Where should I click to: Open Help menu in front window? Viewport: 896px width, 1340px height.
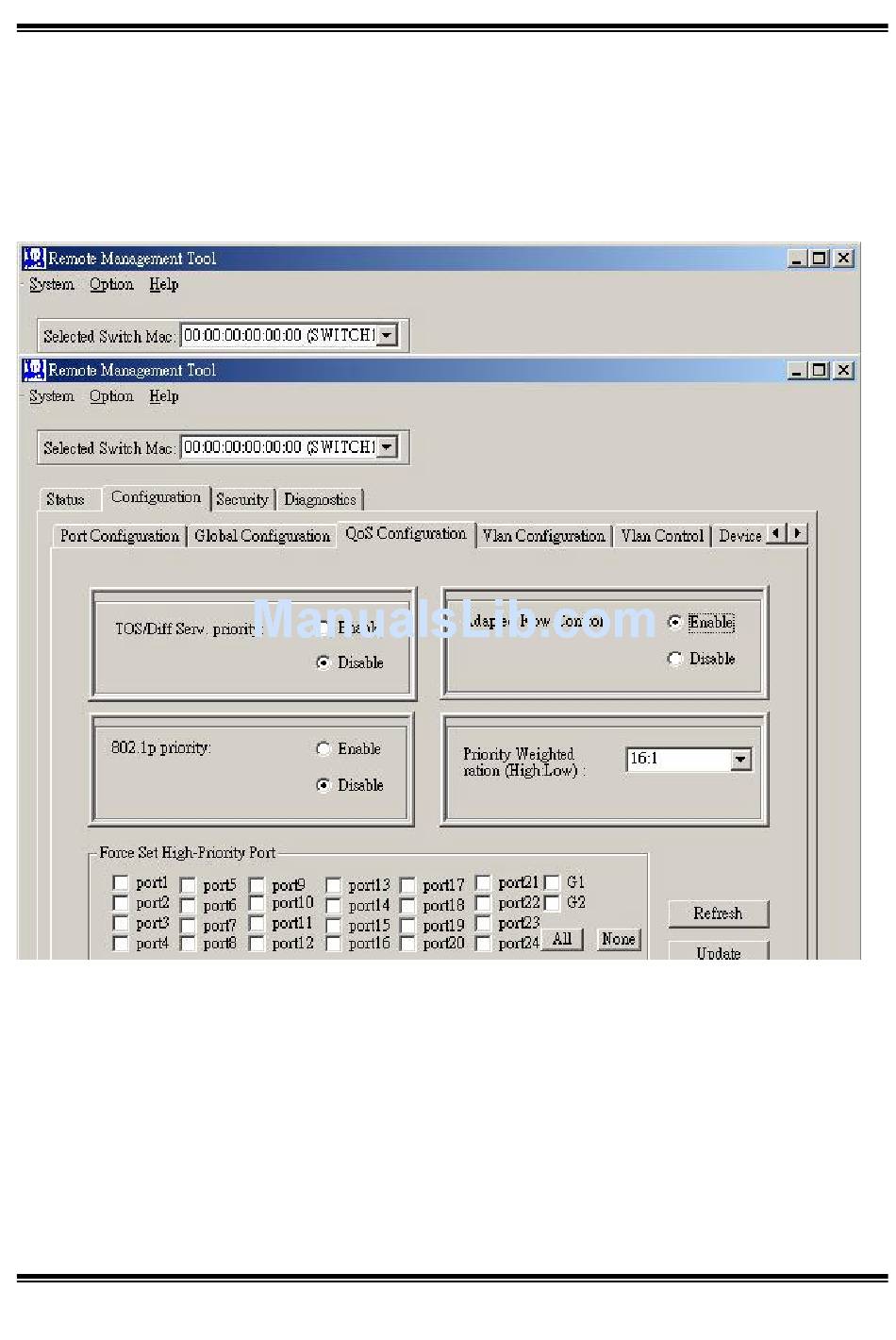tap(164, 396)
